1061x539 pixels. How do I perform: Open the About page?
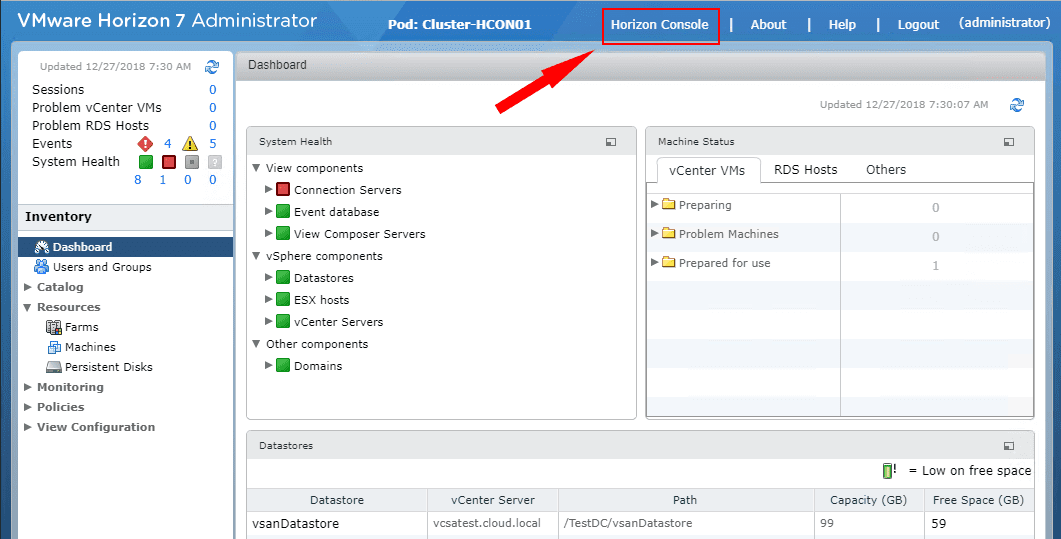pyautogui.click(x=768, y=24)
